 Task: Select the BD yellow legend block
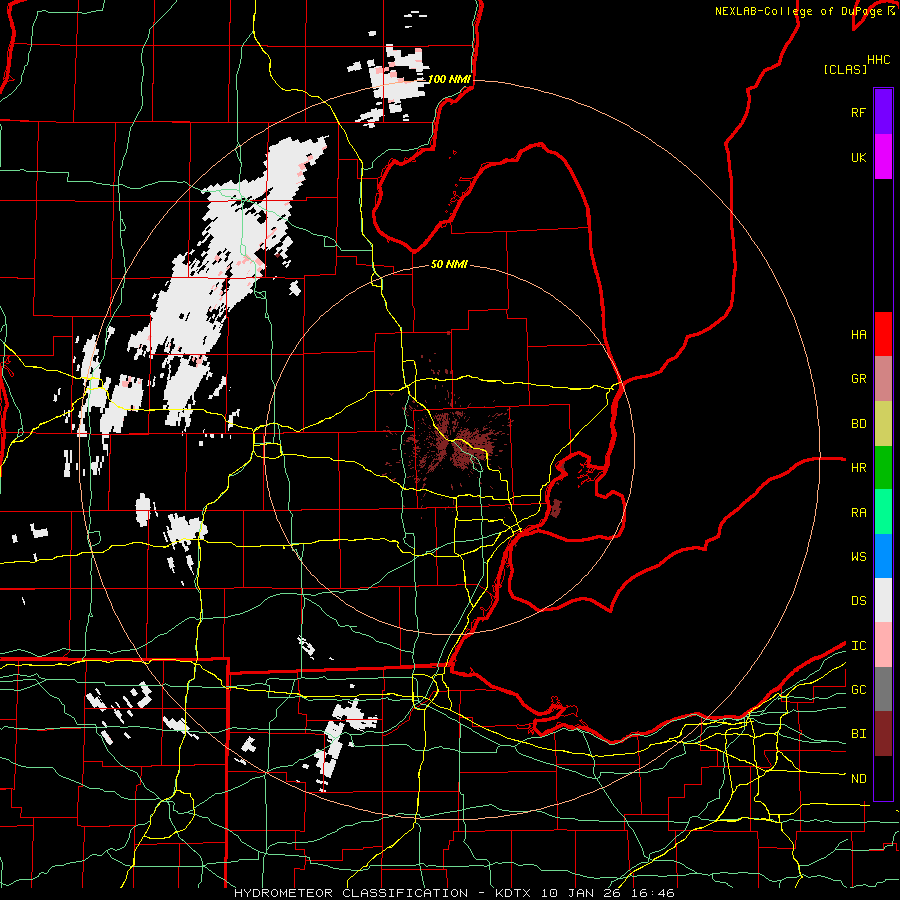(883, 423)
